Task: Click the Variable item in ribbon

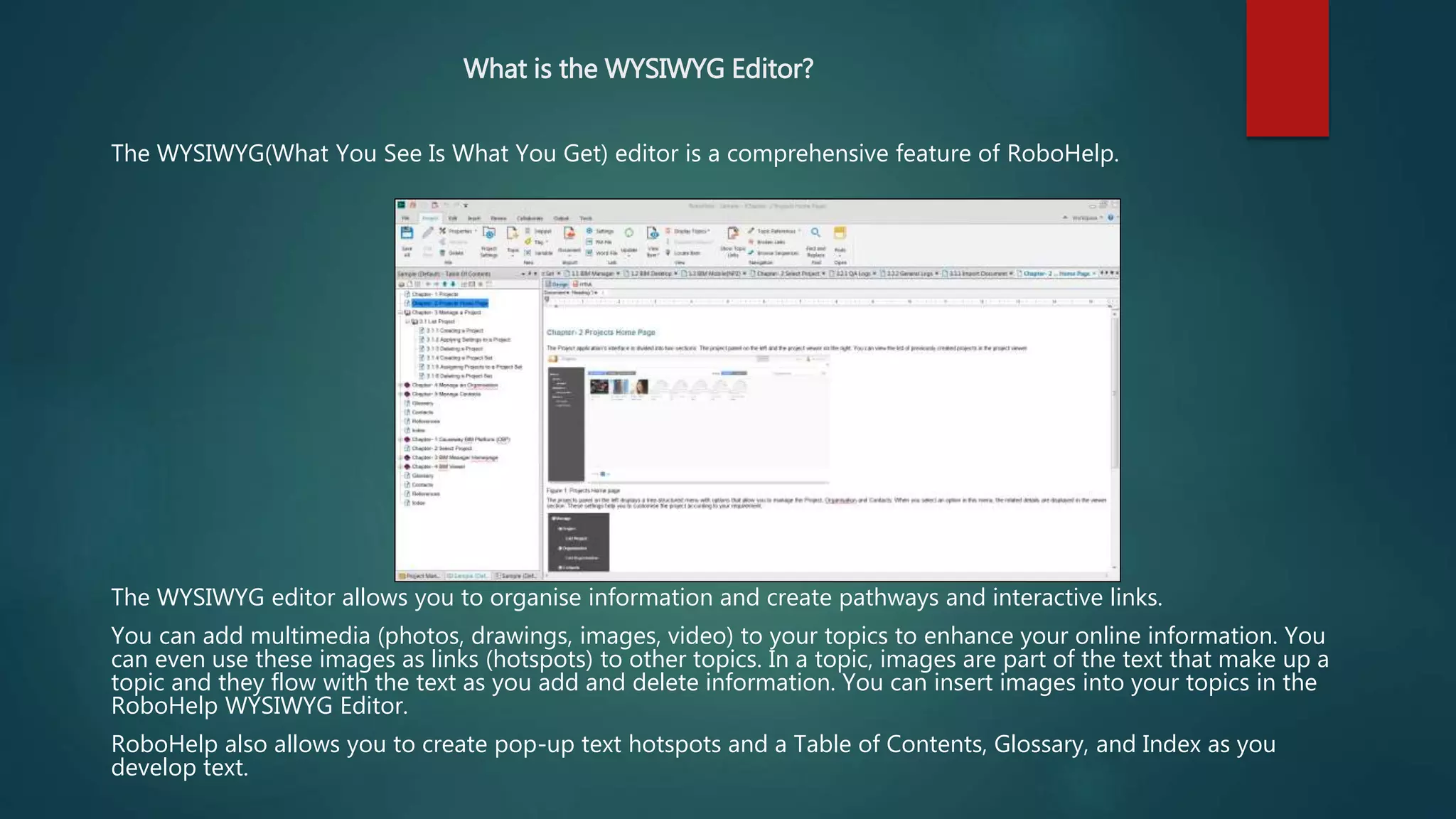Action: point(540,252)
